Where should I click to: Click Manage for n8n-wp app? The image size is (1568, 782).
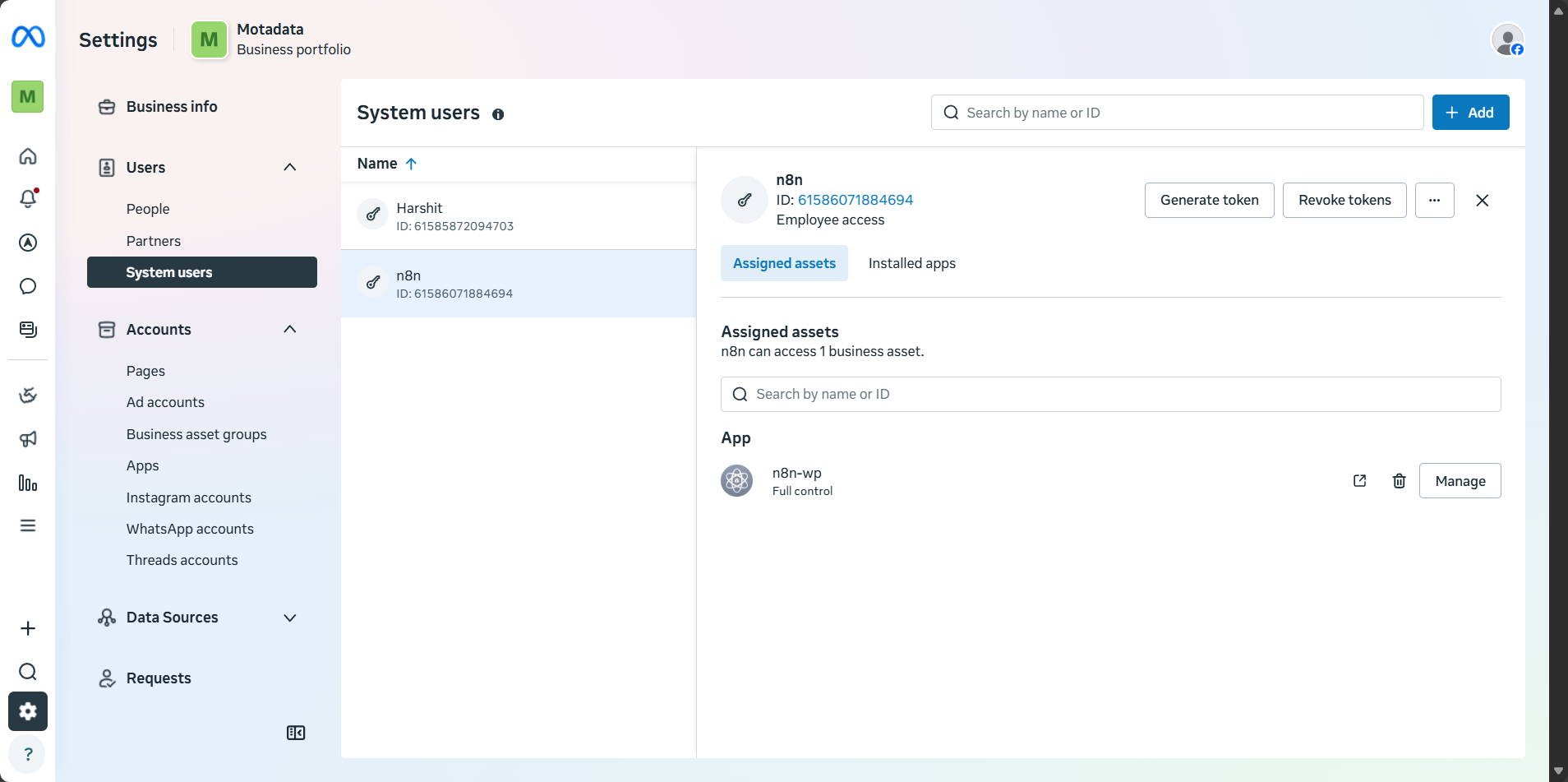coord(1460,481)
